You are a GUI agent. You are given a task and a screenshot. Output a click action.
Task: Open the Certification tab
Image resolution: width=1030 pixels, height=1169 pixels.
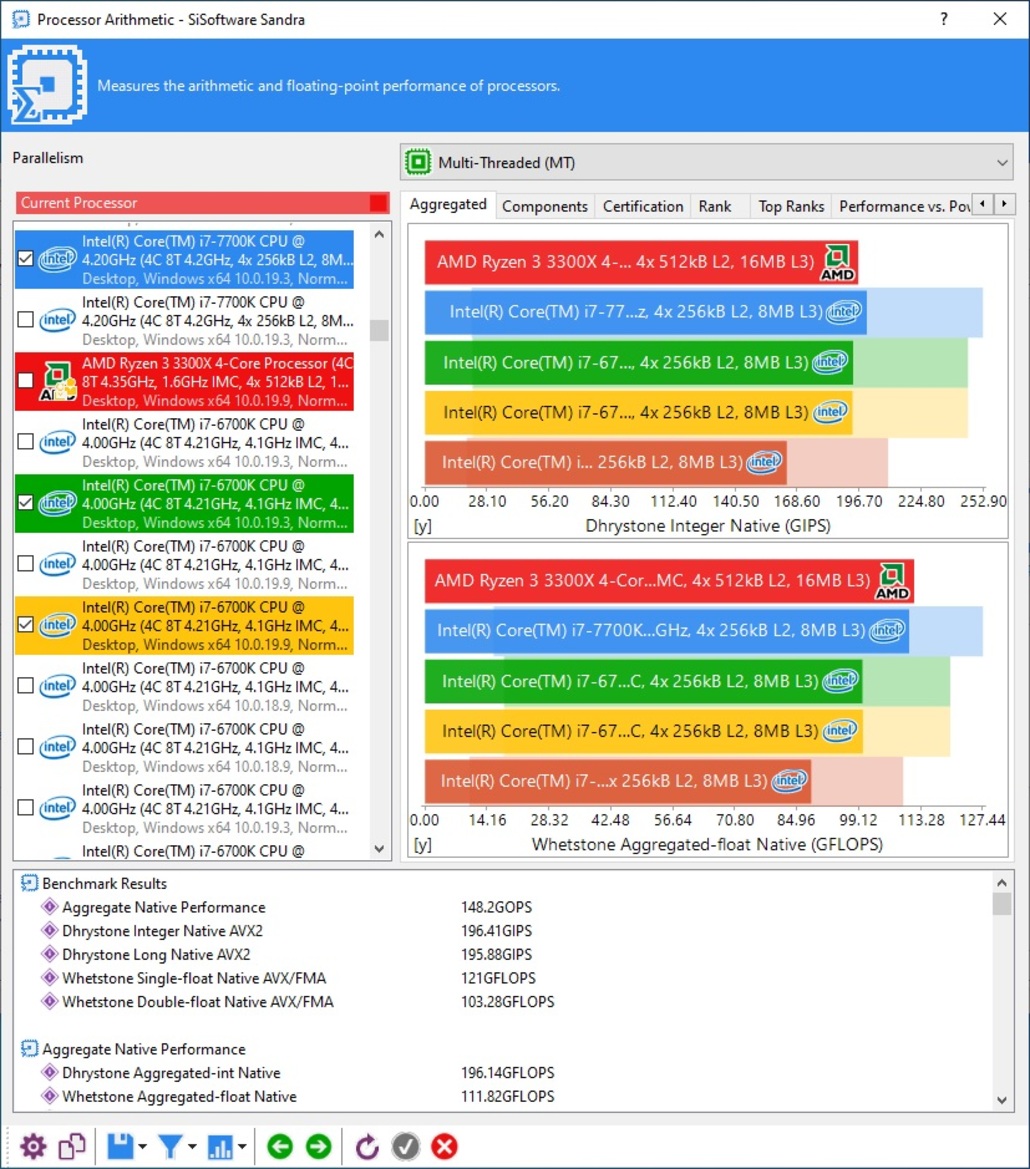pyautogui.click(x=642, y=207)
